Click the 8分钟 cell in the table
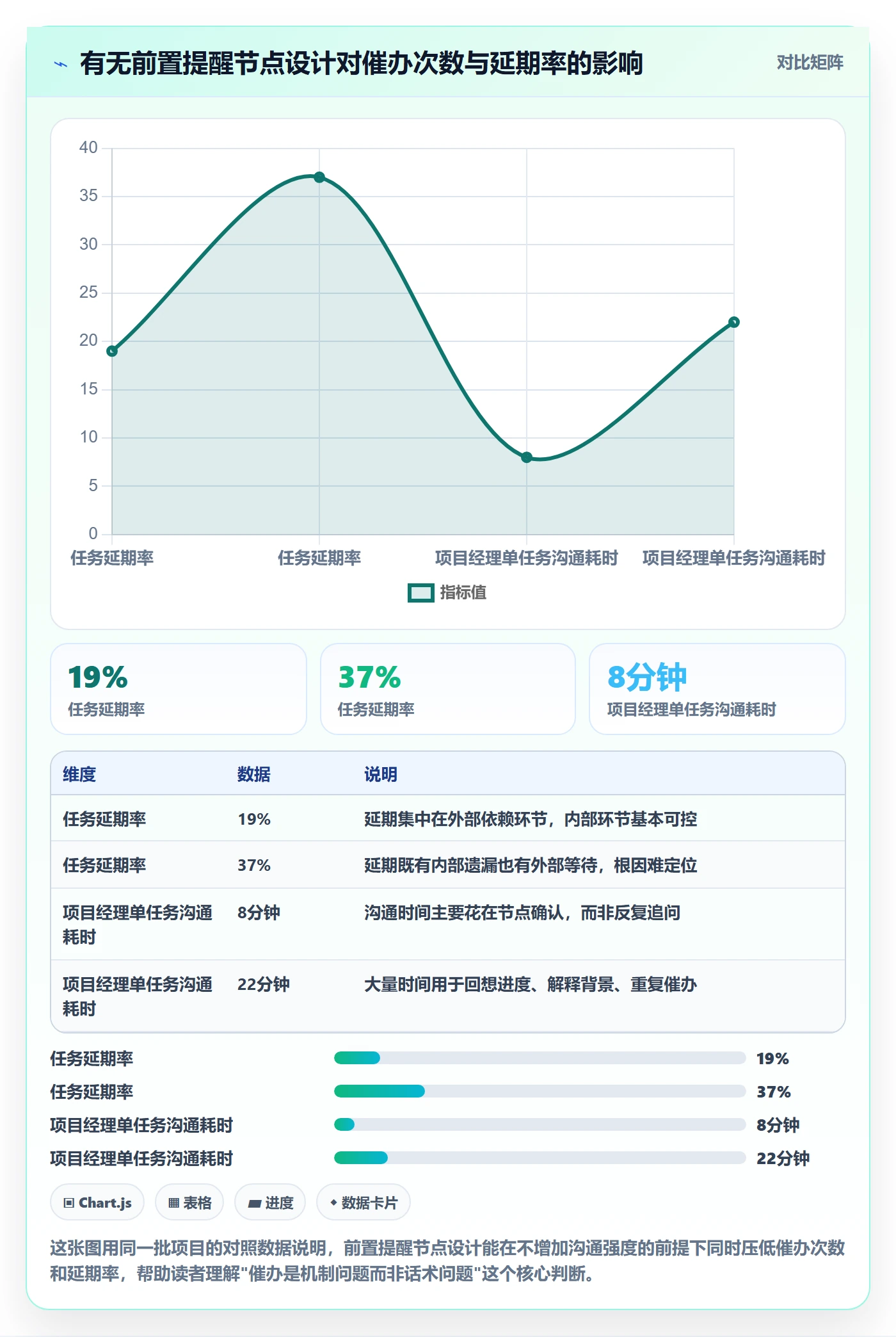 pyautogui.click(x=259, y=912)
